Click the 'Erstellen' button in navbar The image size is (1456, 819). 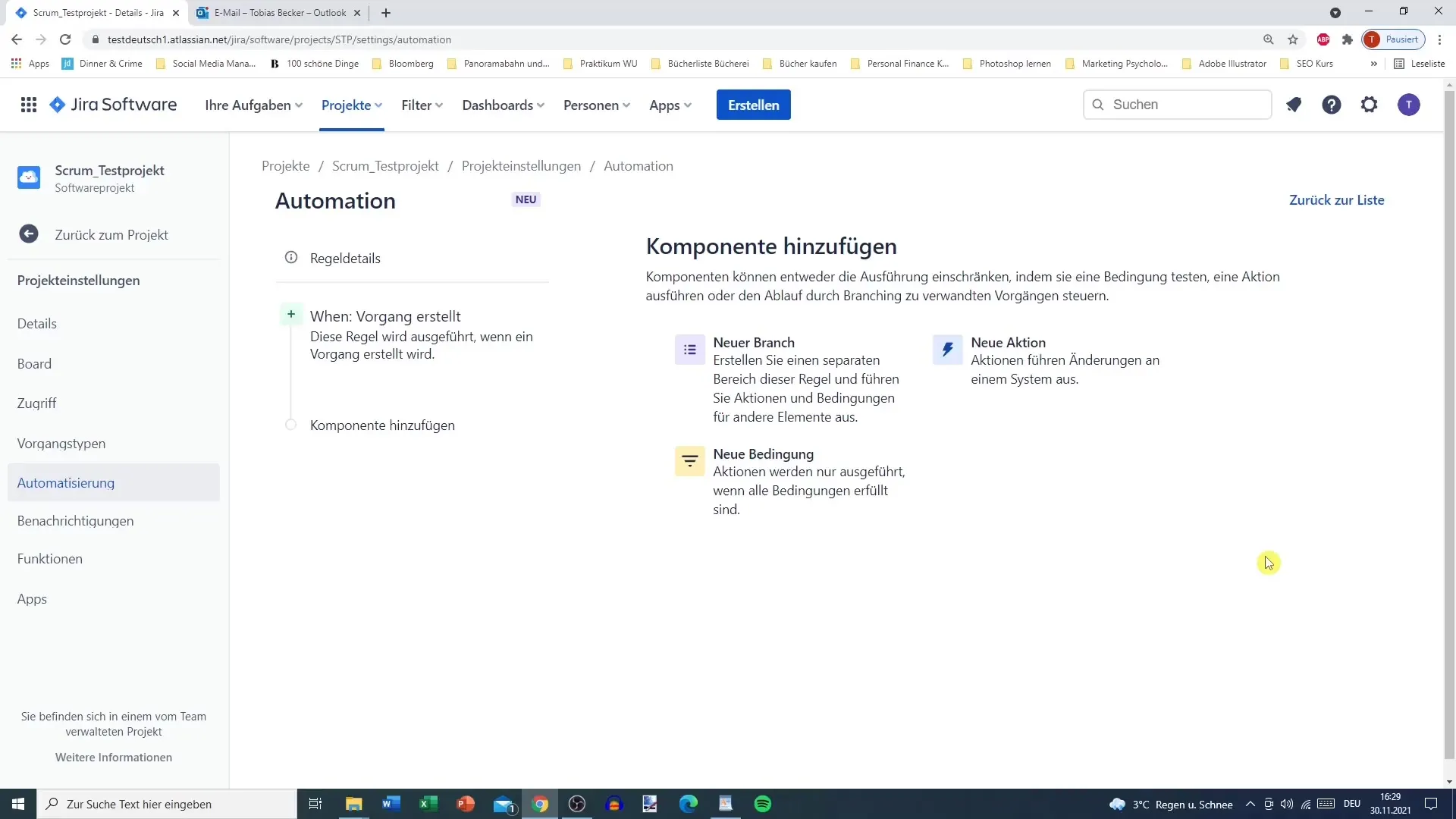[x=754, y=104]
